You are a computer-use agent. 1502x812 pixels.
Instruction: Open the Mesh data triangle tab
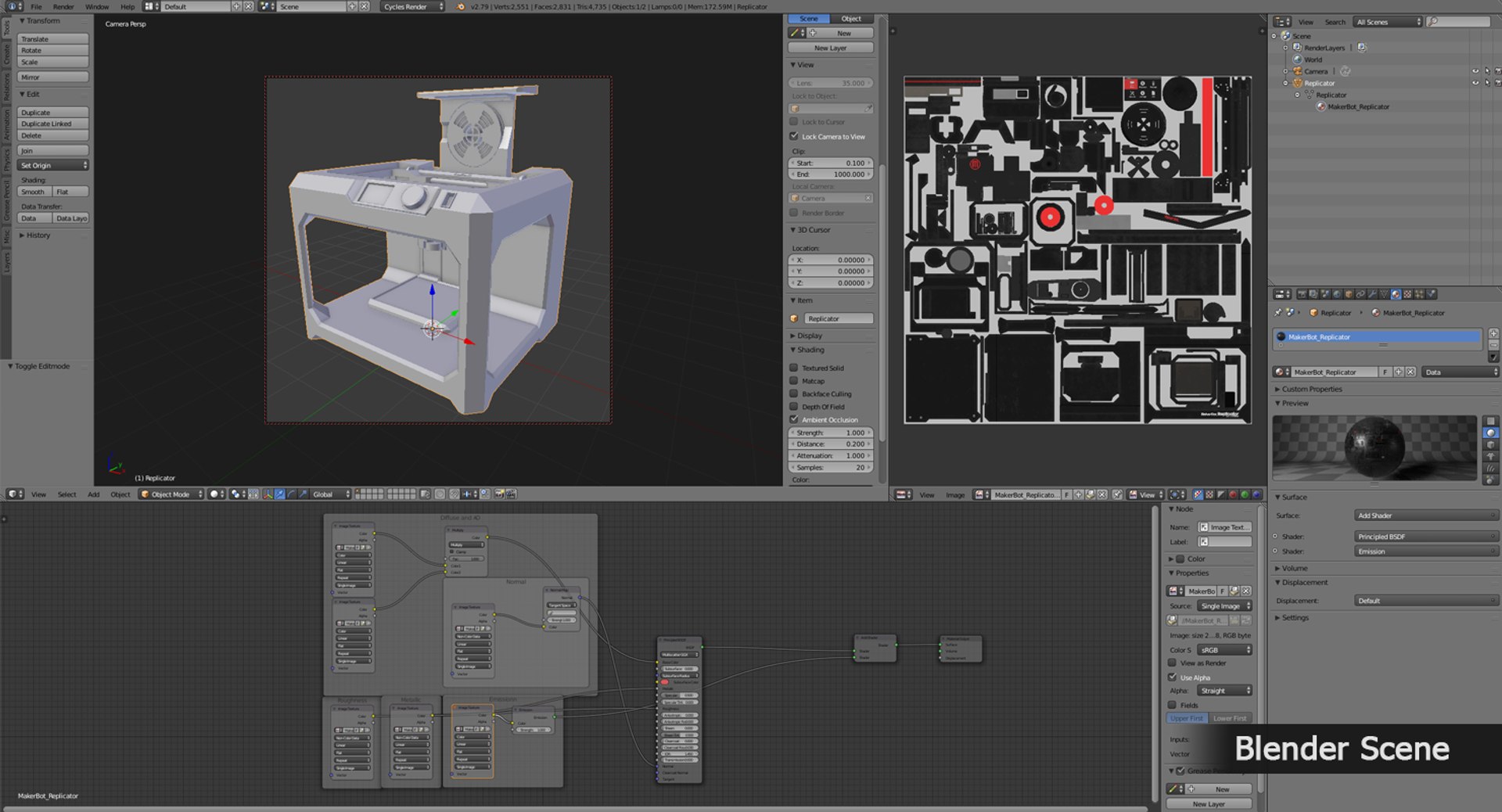point(1384,294)
